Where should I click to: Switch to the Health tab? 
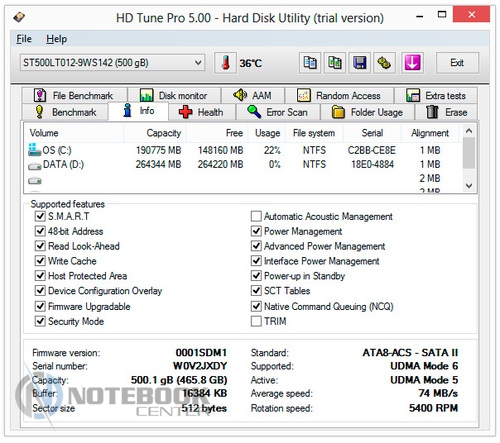[x=201, y=112]
